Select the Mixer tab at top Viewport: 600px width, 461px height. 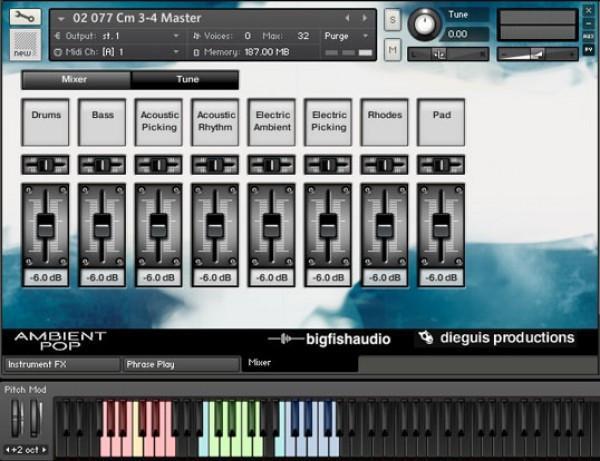coord(75,79)
